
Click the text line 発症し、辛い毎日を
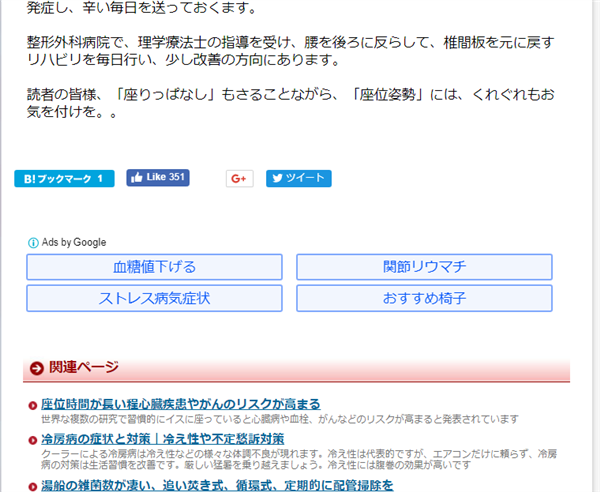142,8
